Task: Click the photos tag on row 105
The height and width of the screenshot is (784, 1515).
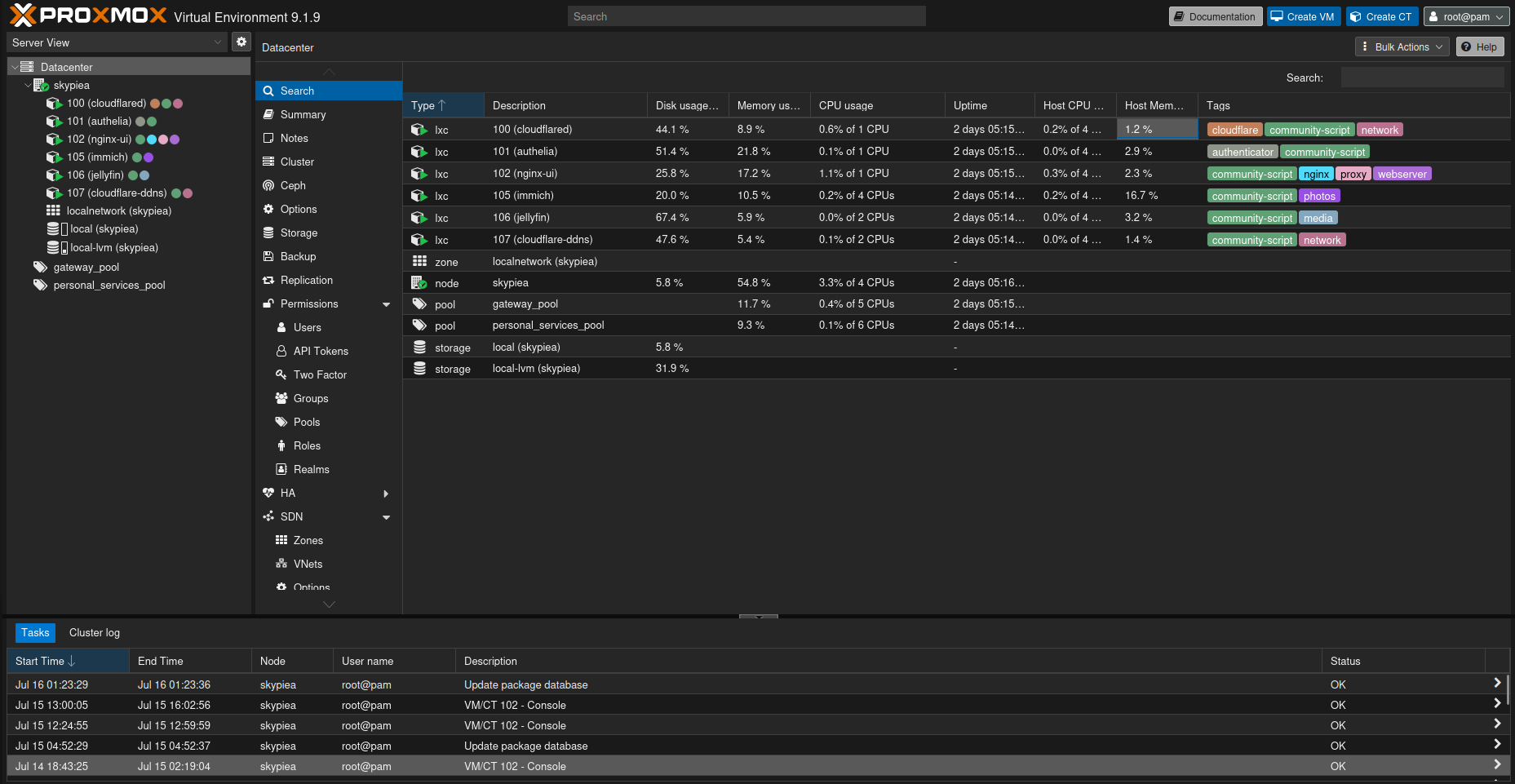Action: pos(1319,196)
